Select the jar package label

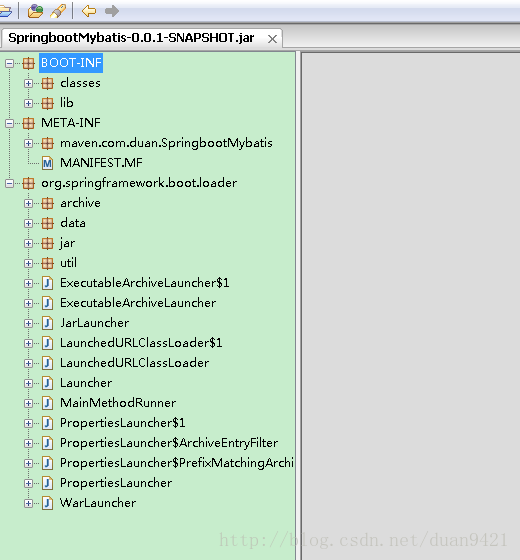click(x=68, y=244)
